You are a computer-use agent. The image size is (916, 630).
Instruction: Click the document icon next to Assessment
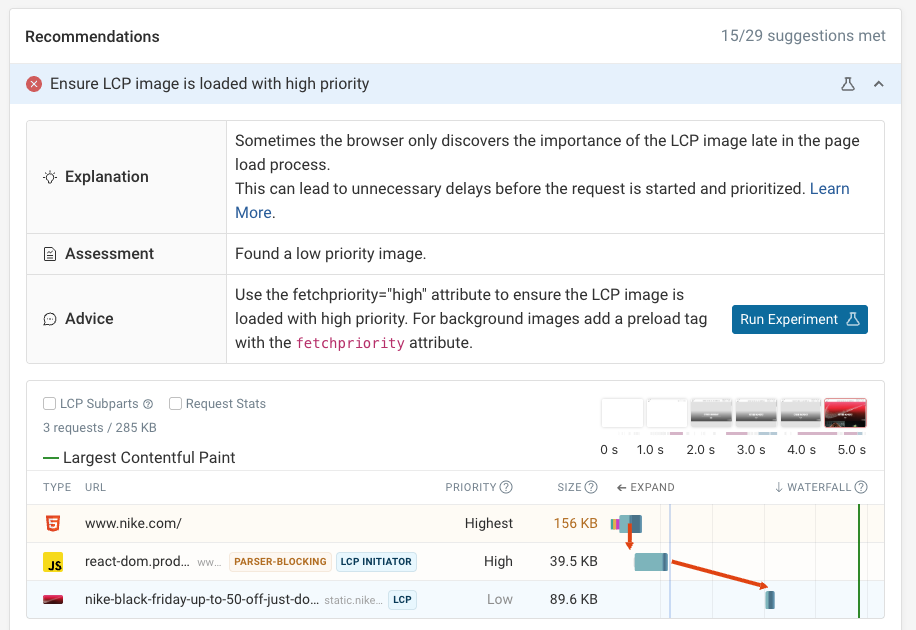[50, 253]
